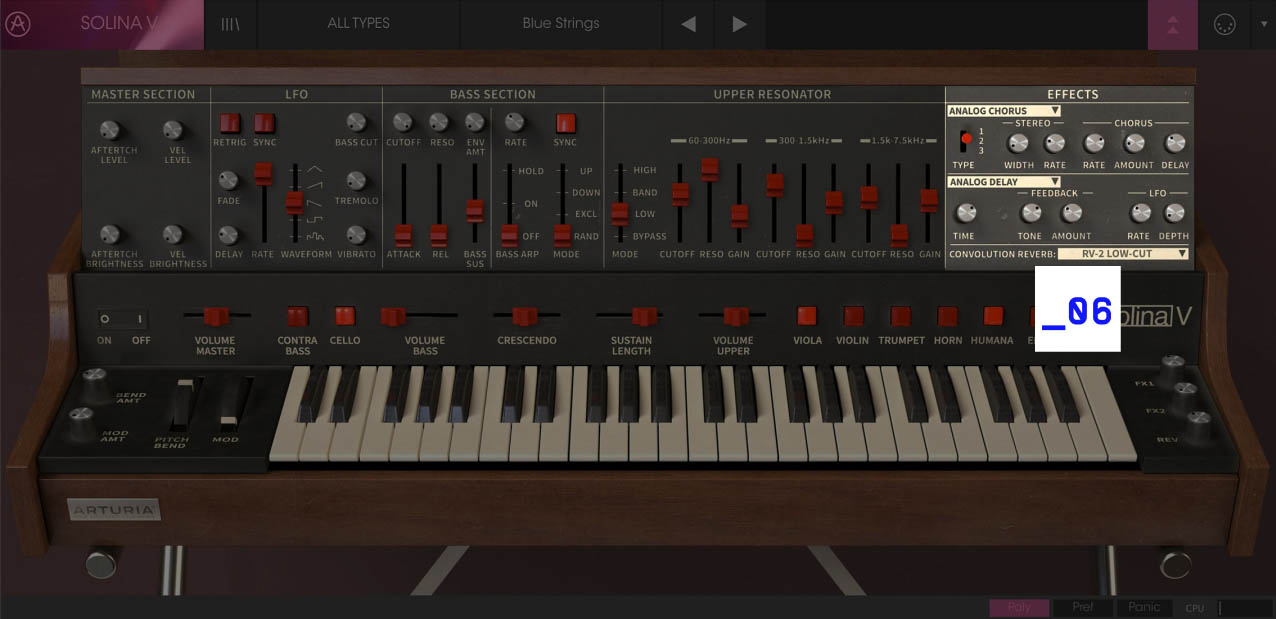The height and width of the screenshot is (619, 1276).
Task: Click the Poly mode button
Action: 1019,607
